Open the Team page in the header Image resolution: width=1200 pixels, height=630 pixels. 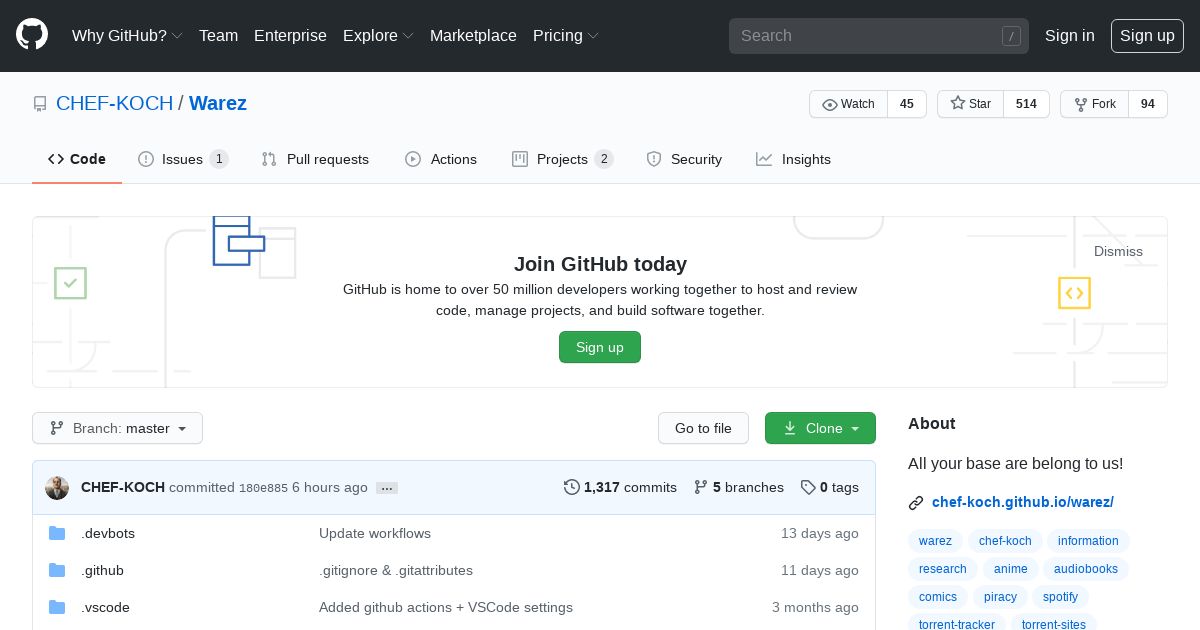218,35
